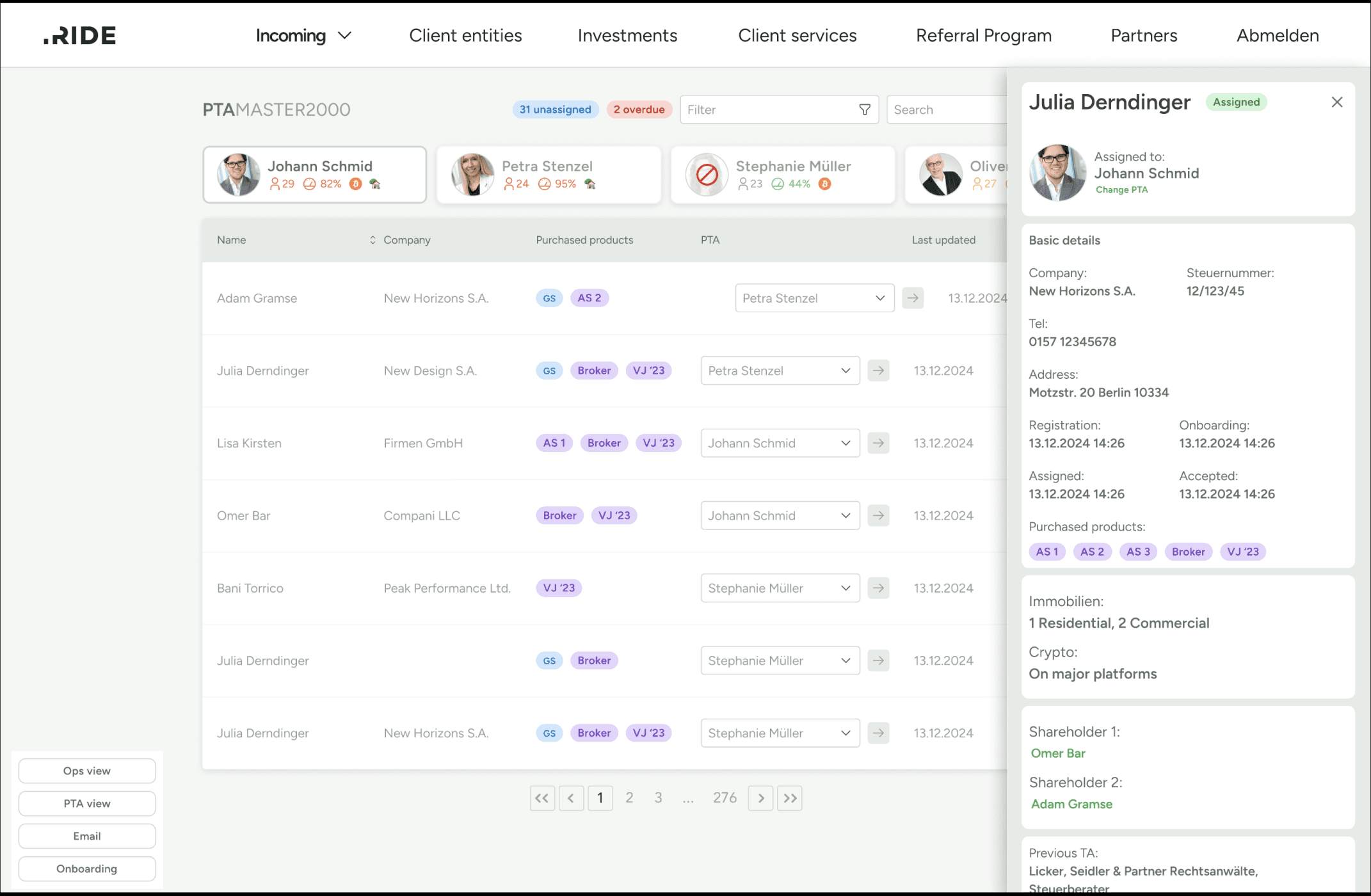Click arrow button in Lisa Kirsten row
The image size is (1371, 896).
coord(878,443)
